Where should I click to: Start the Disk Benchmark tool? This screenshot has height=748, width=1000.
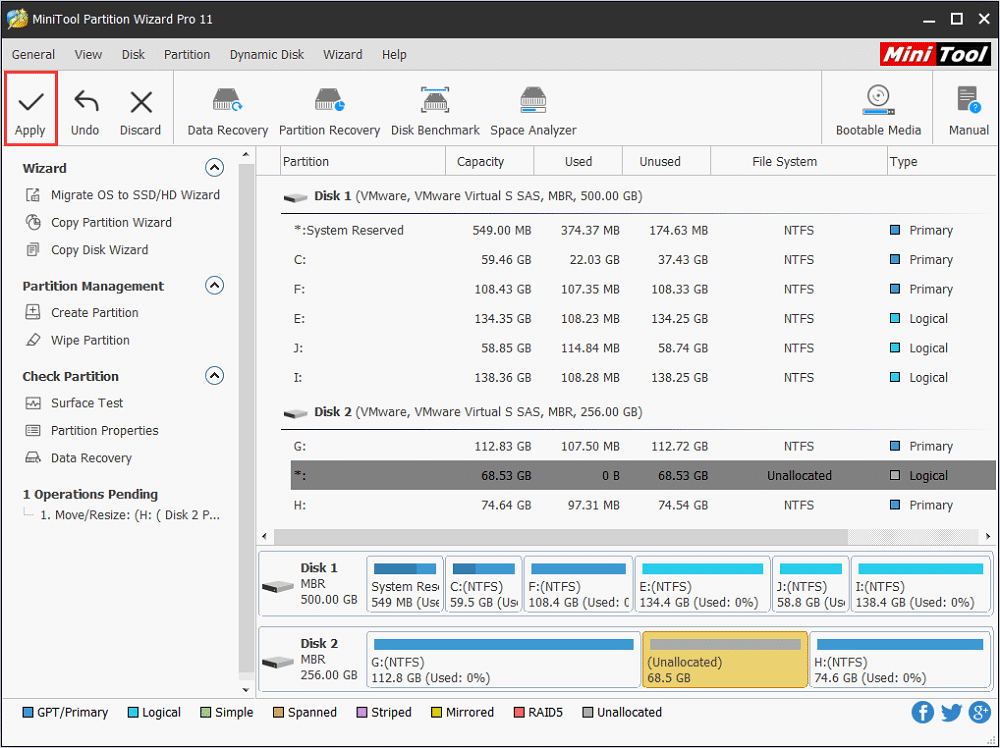tap(435, 112)
